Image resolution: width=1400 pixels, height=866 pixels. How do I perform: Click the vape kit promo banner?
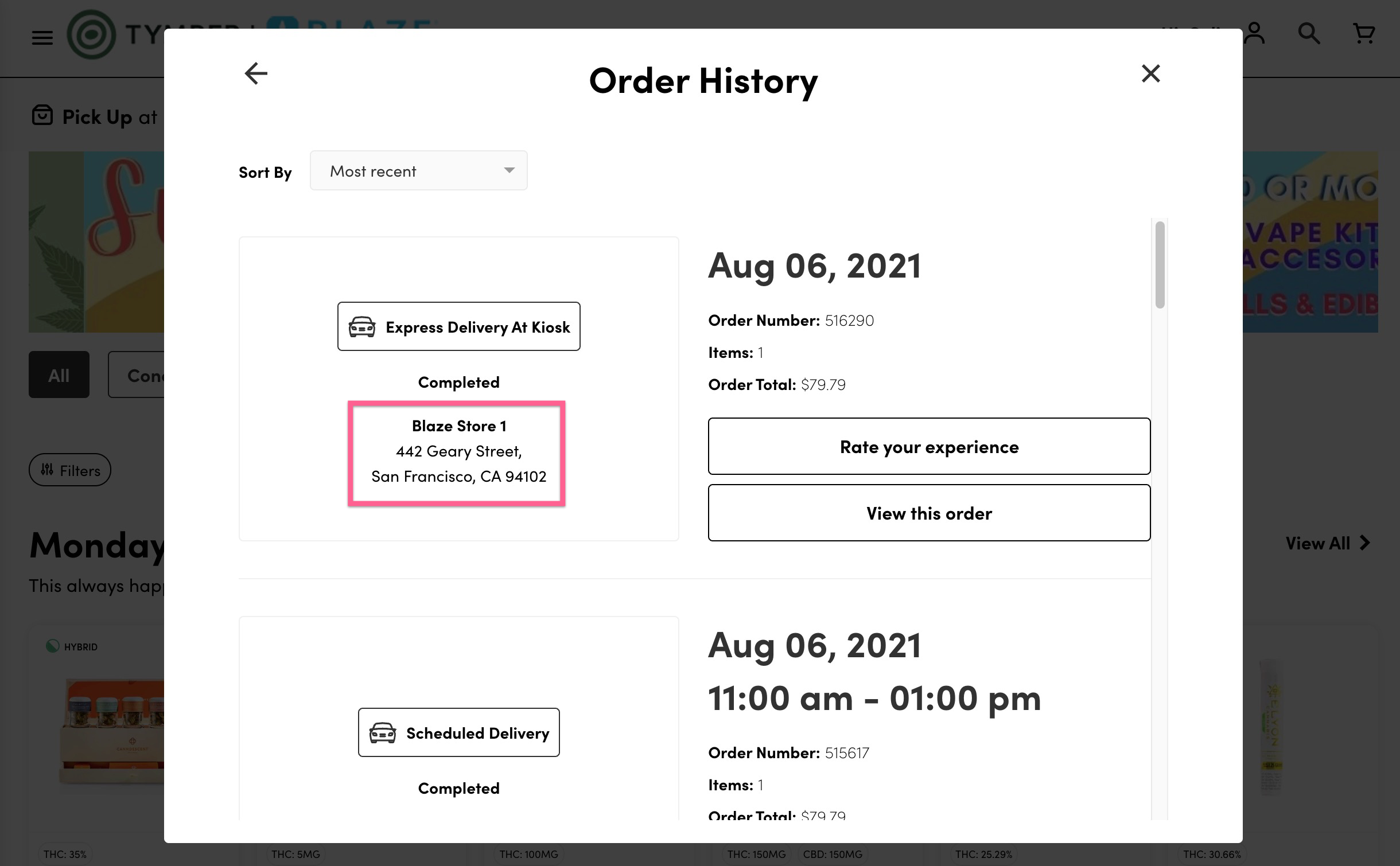click(x=1310, y=242)
